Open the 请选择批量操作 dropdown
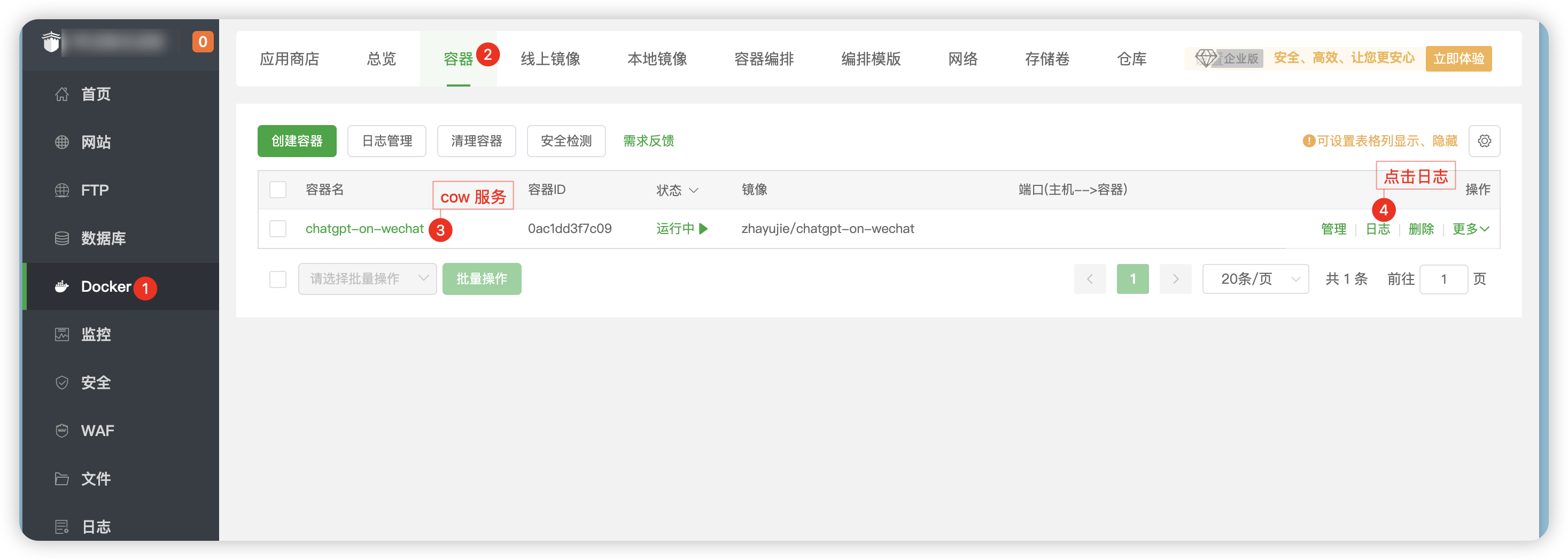This screenshot has width=1568, height=560. point(367,279)
